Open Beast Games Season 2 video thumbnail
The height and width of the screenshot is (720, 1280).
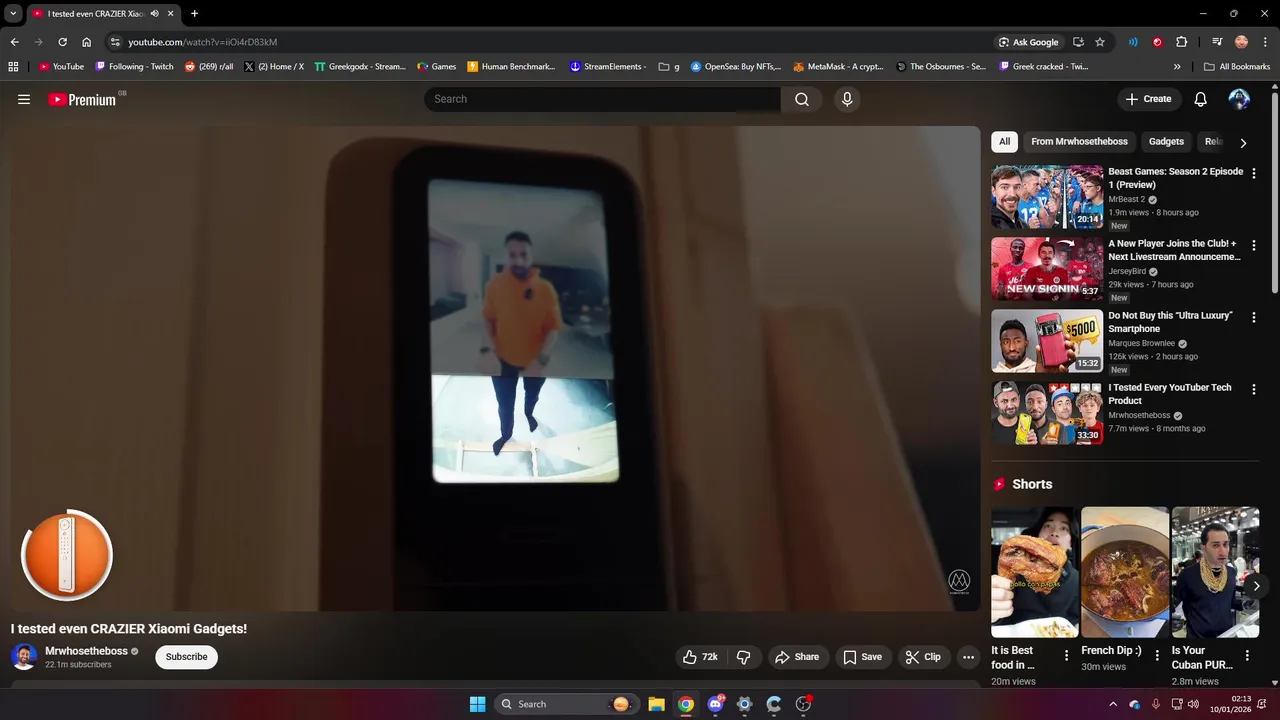coord(1047,197)
